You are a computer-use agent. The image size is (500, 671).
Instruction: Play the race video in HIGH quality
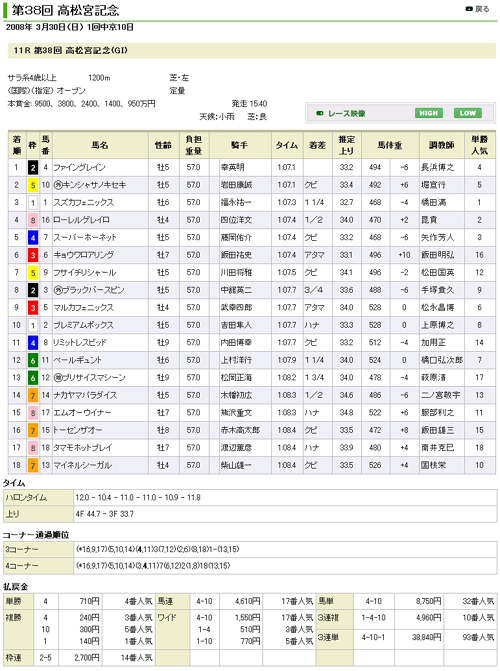tap(429, 113)
